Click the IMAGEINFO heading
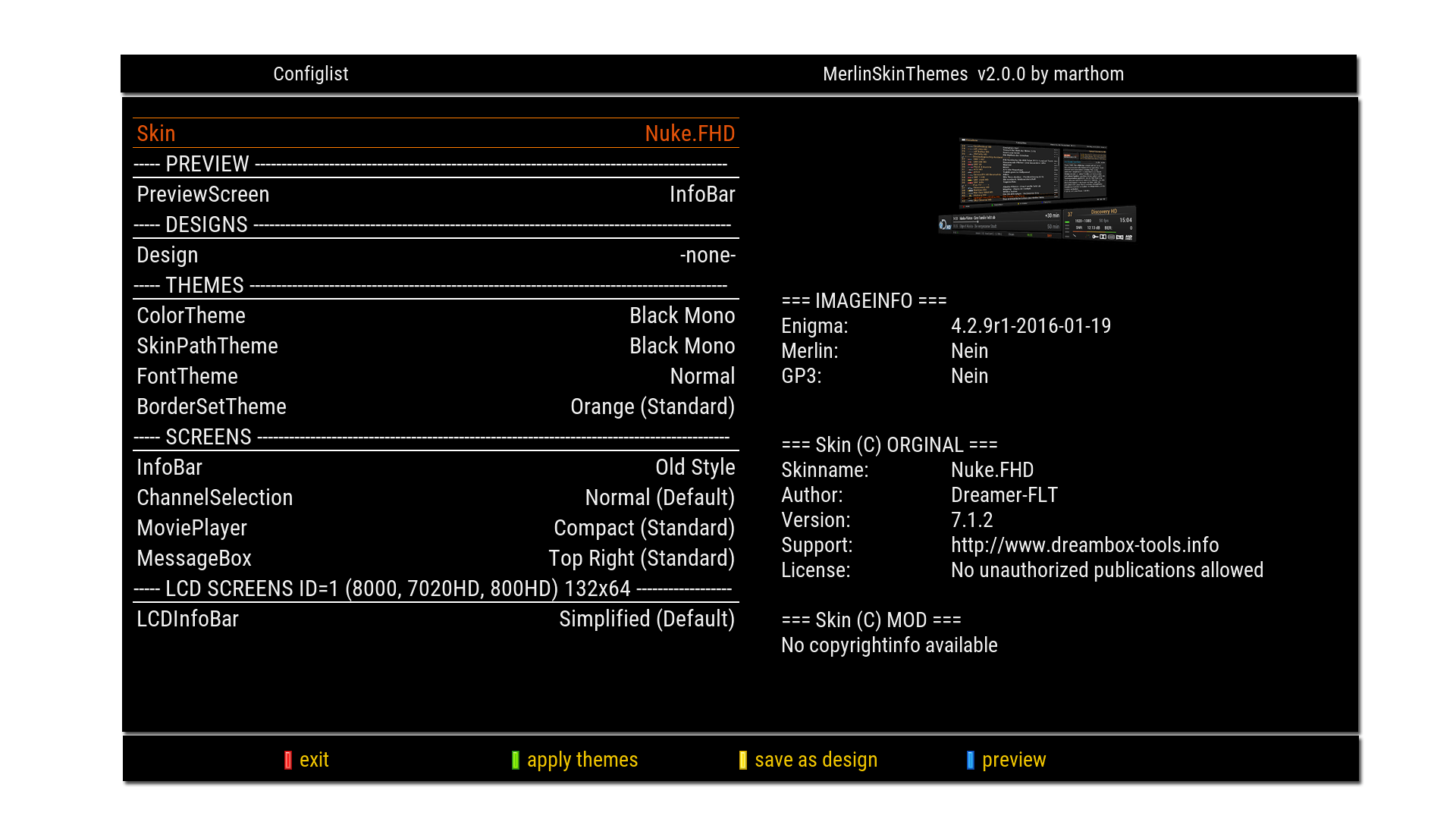The image size is (1456, 819). 864,301
